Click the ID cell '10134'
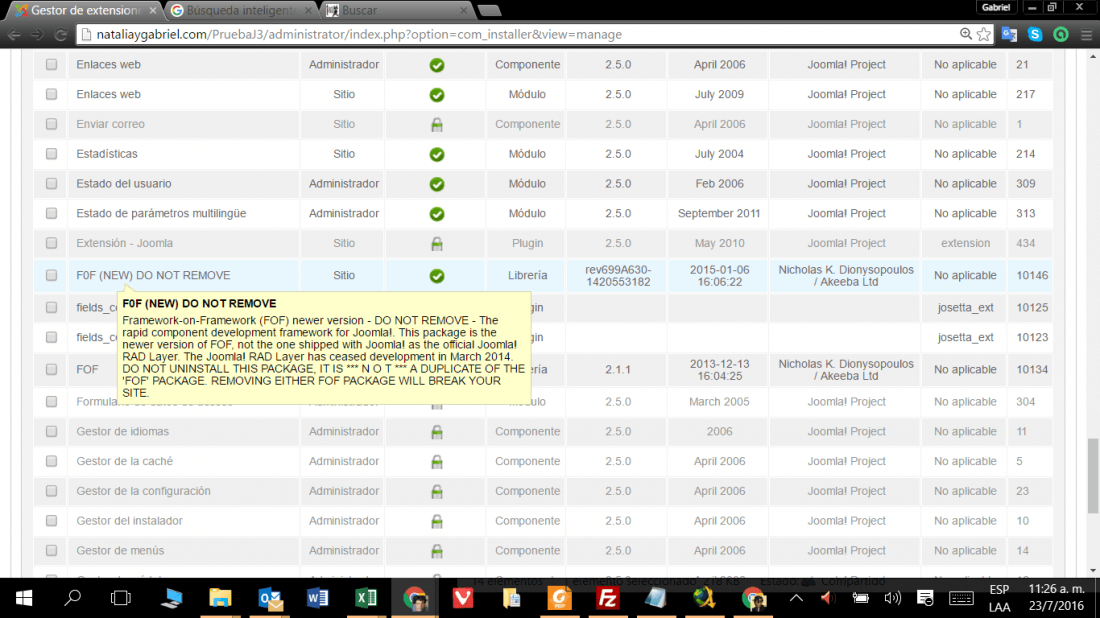The width and height of the screenshot is (1100, 618). pyautogui.click(x=1032, y=370)
